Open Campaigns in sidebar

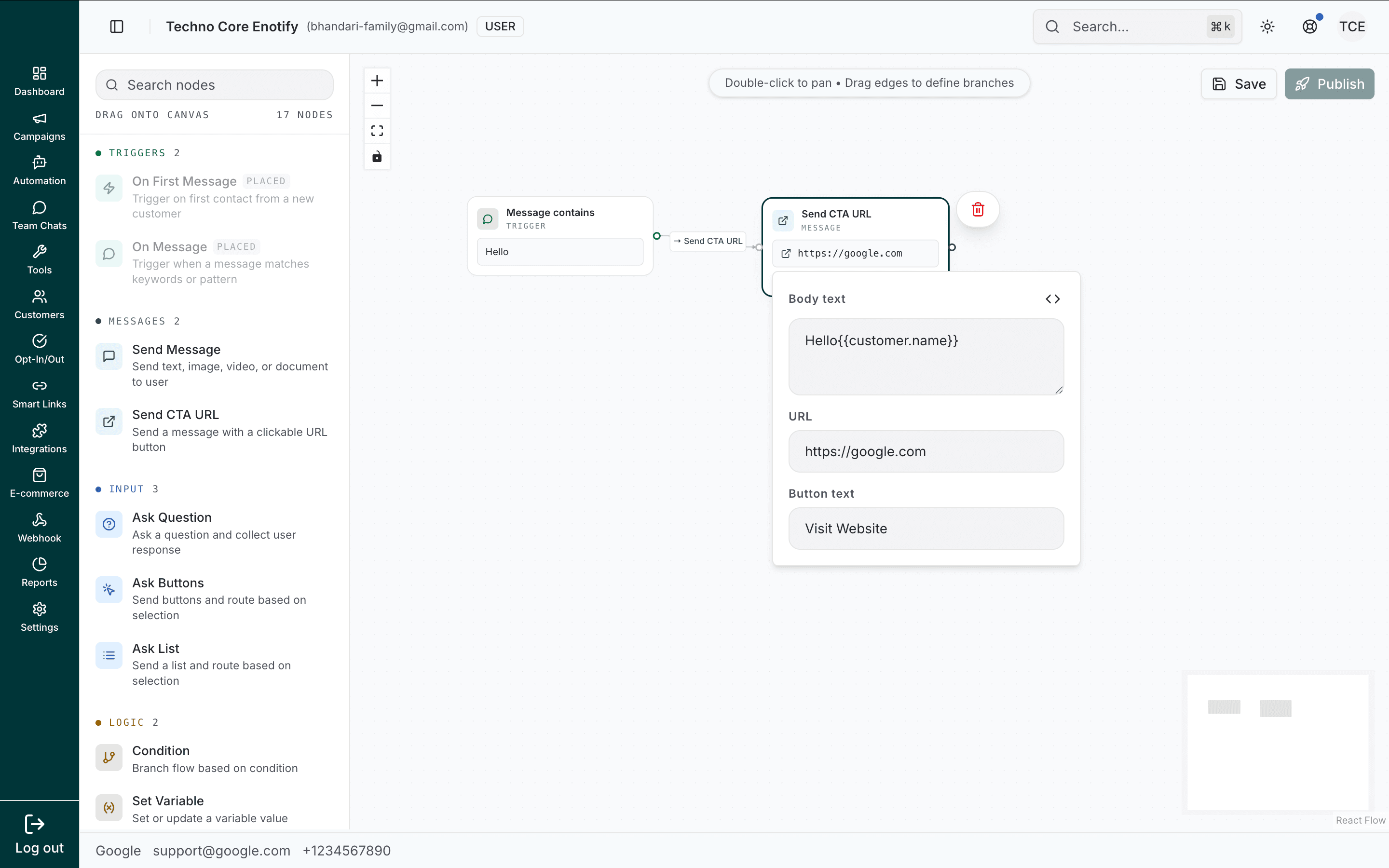pyautogui.click(x=39, y=126)
